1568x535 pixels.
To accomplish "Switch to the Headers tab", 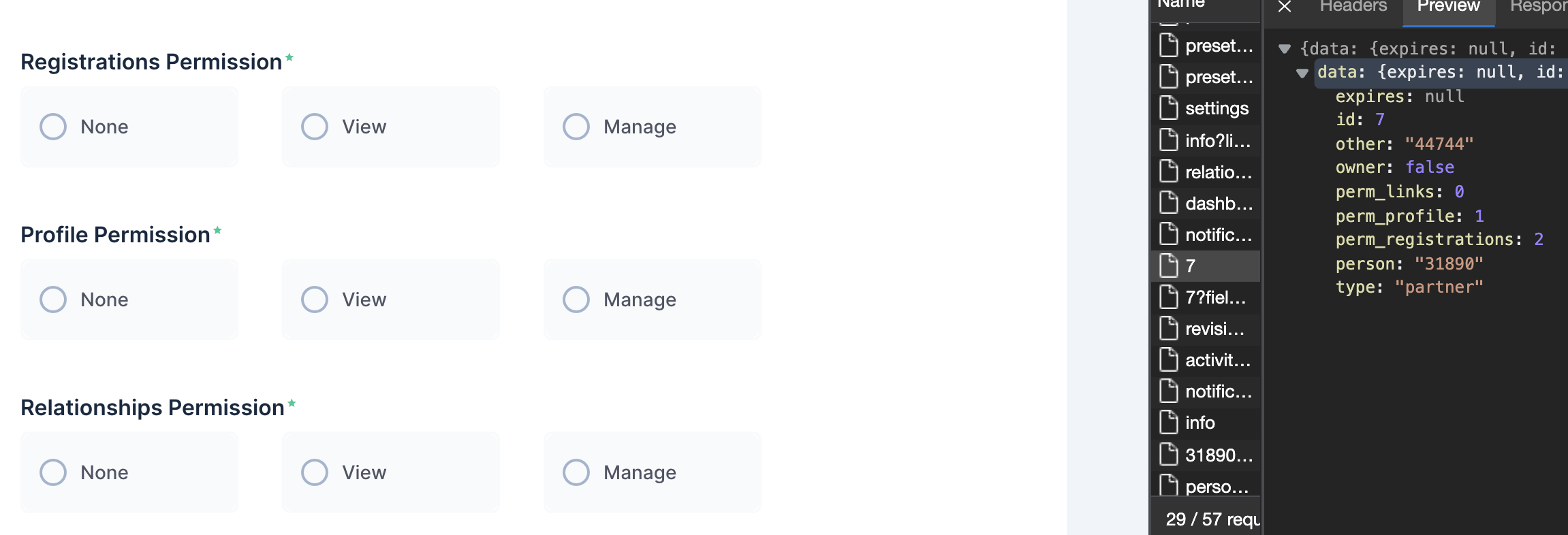I will click(1354, 7).
